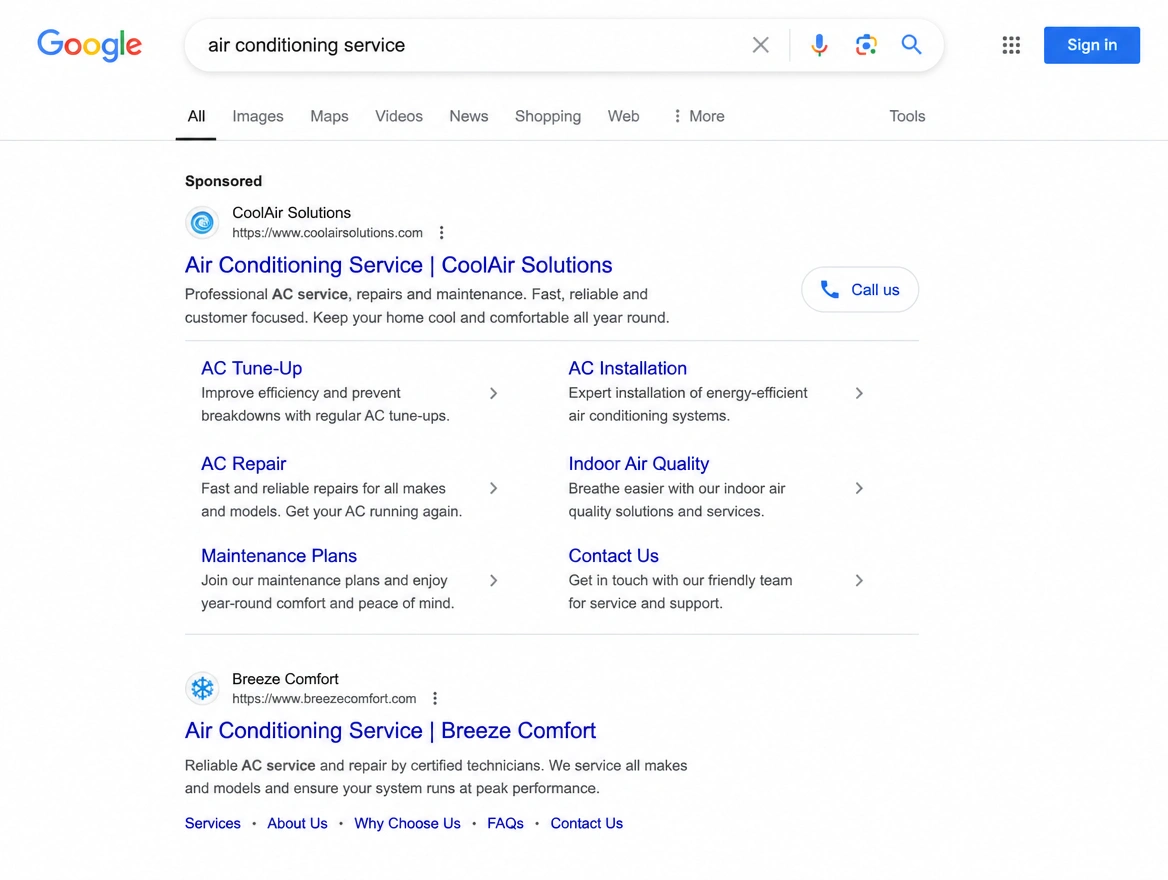Viewport: 1168px width, 880px height.
Task: Expand the Maintenance Plans sitelink chevron
Action: pos(493,580)
